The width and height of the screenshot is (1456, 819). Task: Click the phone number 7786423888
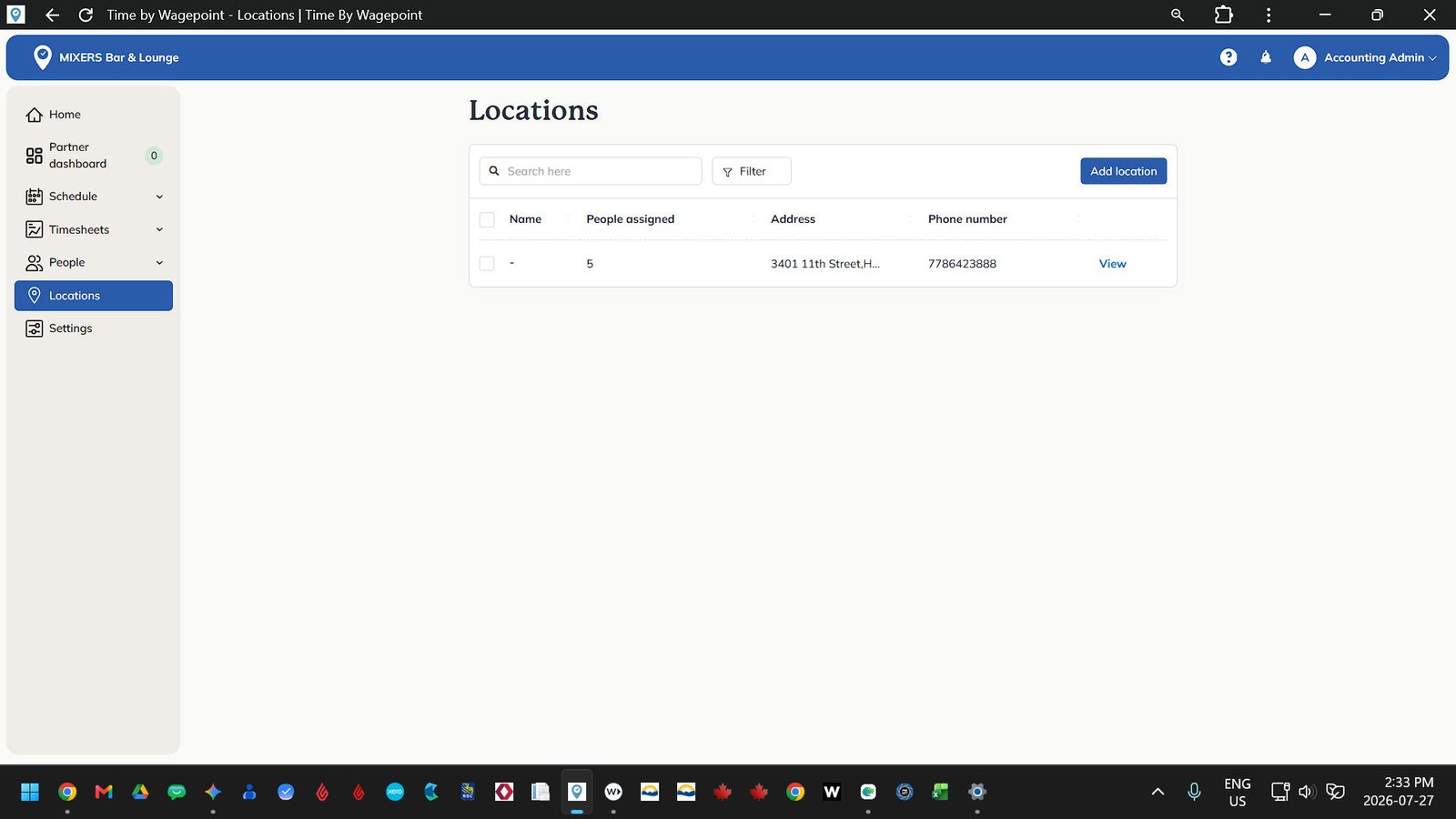(x=962, y=264)
